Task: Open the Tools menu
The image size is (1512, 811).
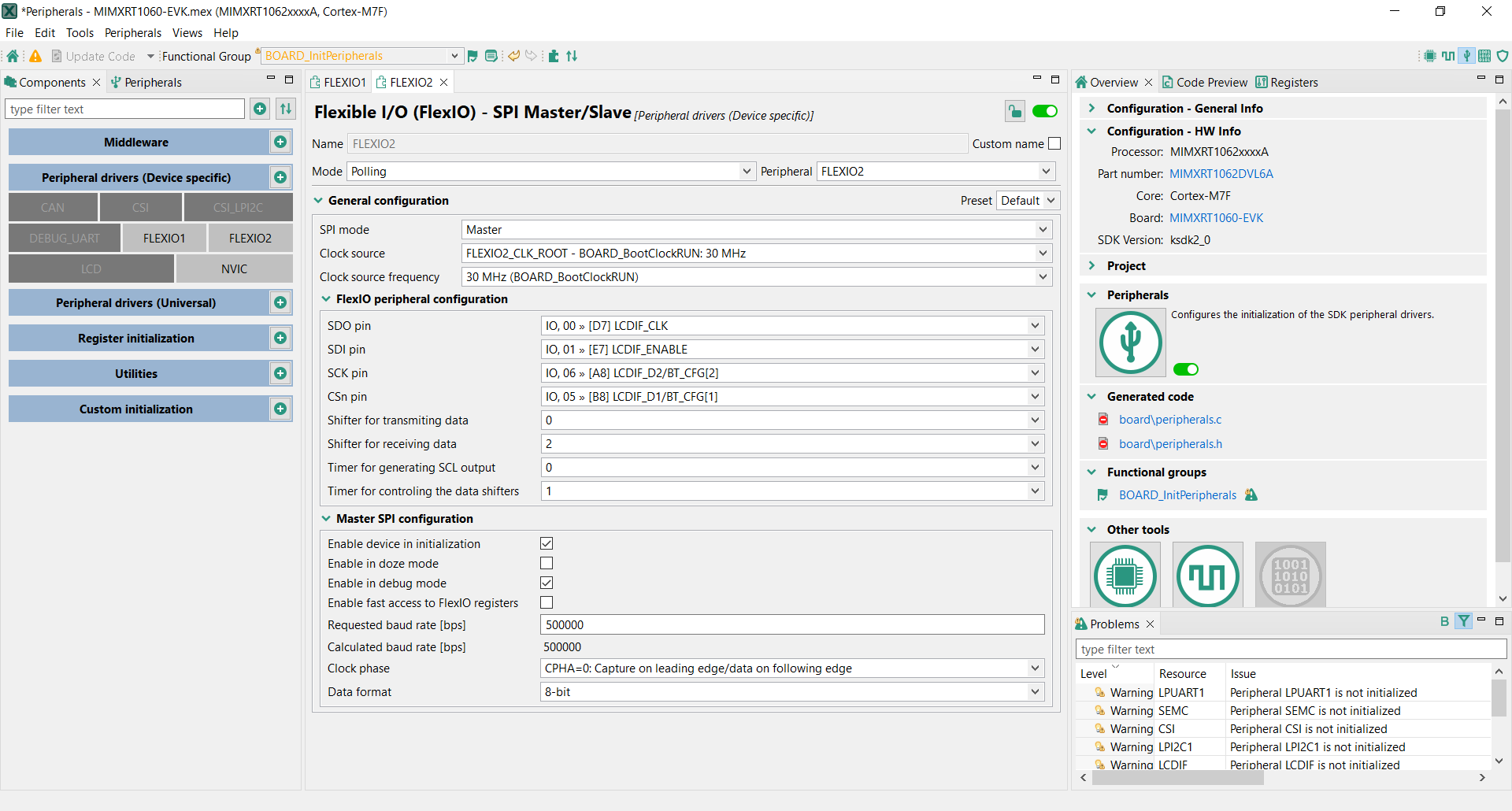Action: [80, 33]
